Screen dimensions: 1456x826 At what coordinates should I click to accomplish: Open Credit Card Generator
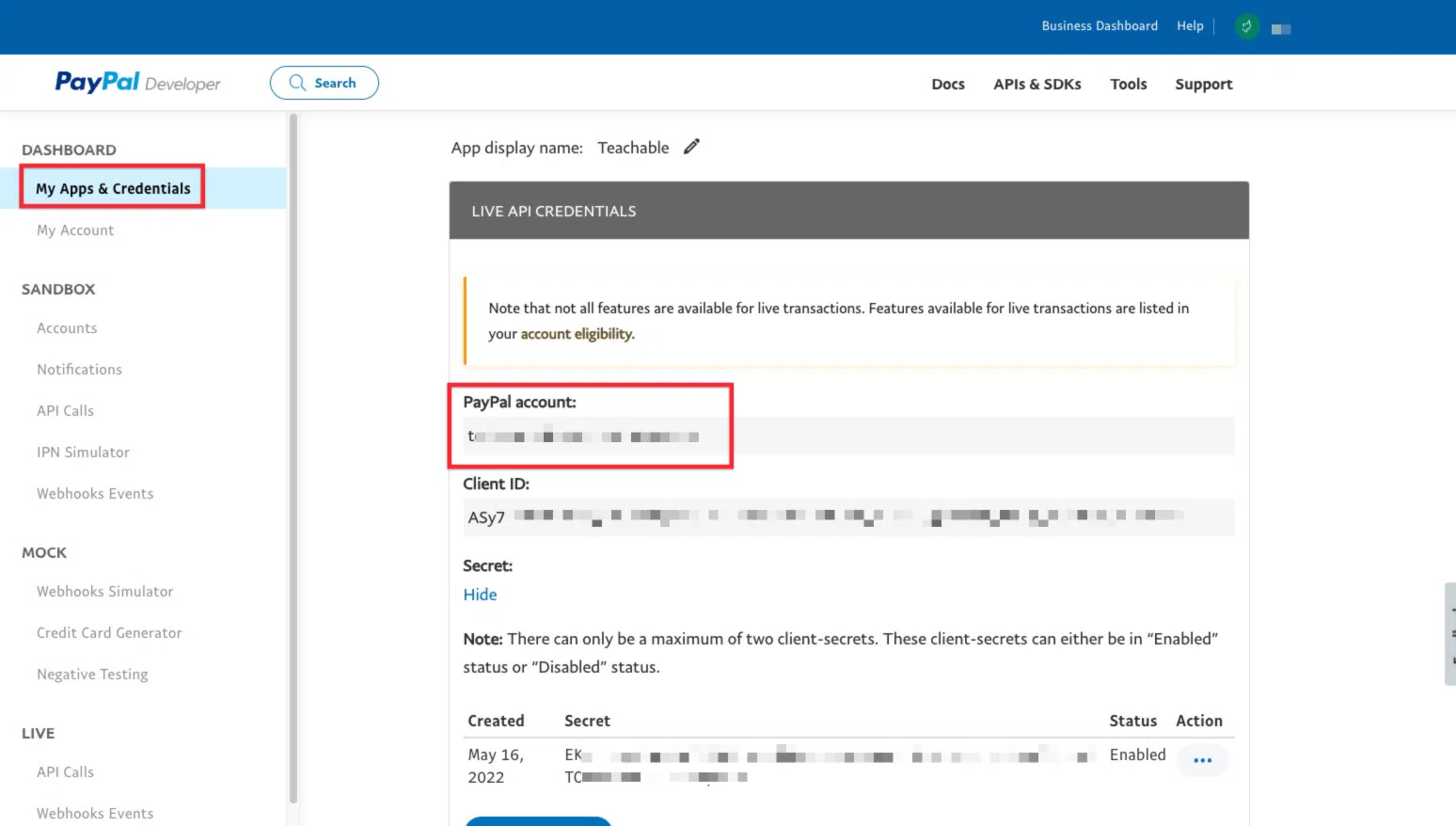coord(109,633)
